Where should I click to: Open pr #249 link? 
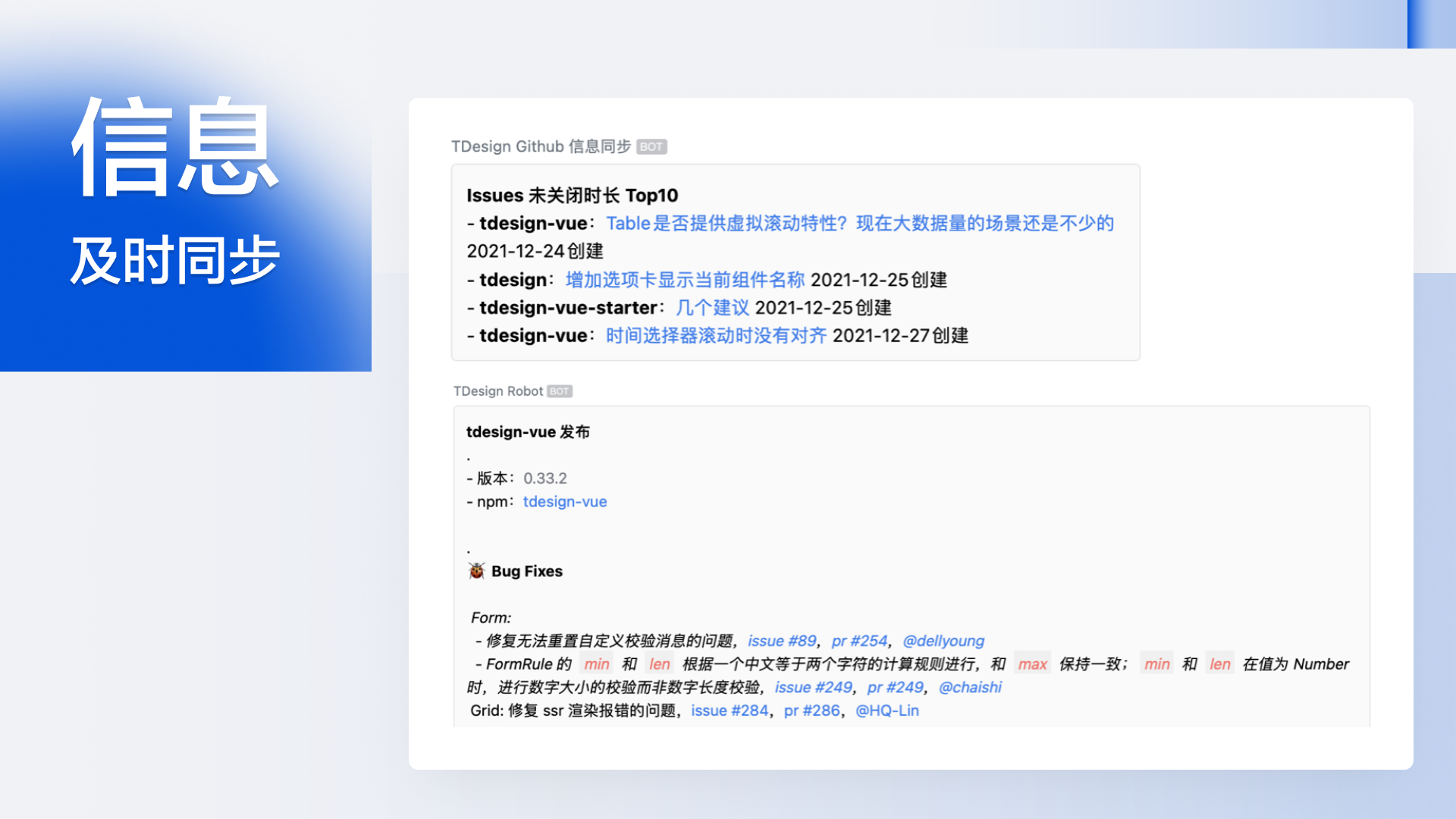click(x=895, y=687)
